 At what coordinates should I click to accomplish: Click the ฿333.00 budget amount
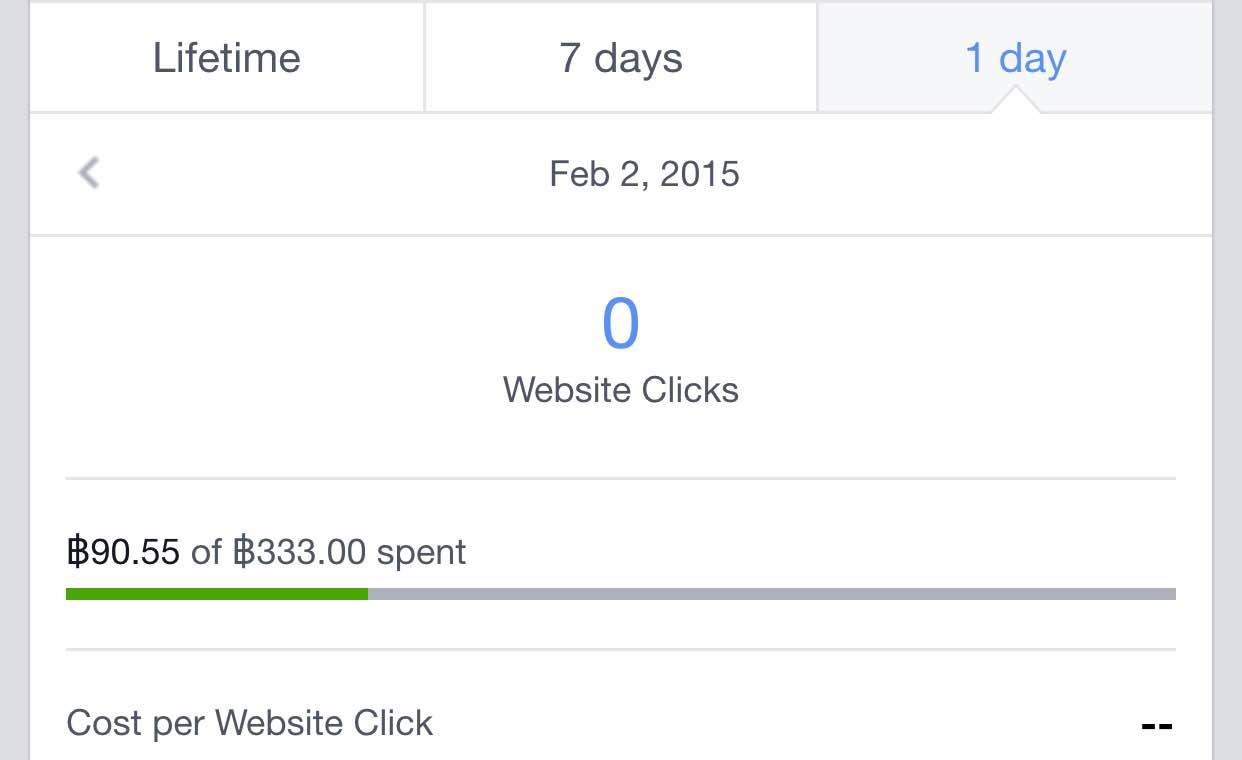pos(299,552)
